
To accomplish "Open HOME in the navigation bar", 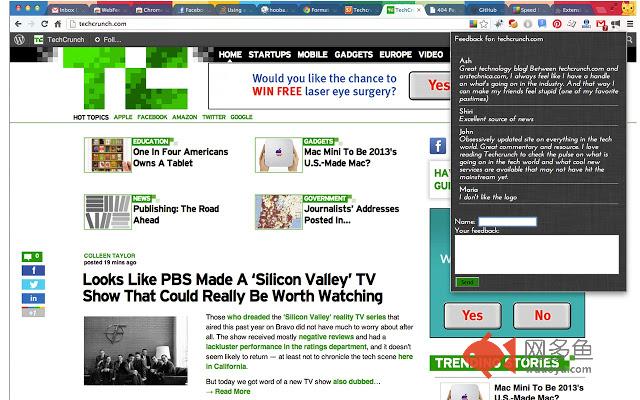I will pyautogui.click(x=230, y=55).
